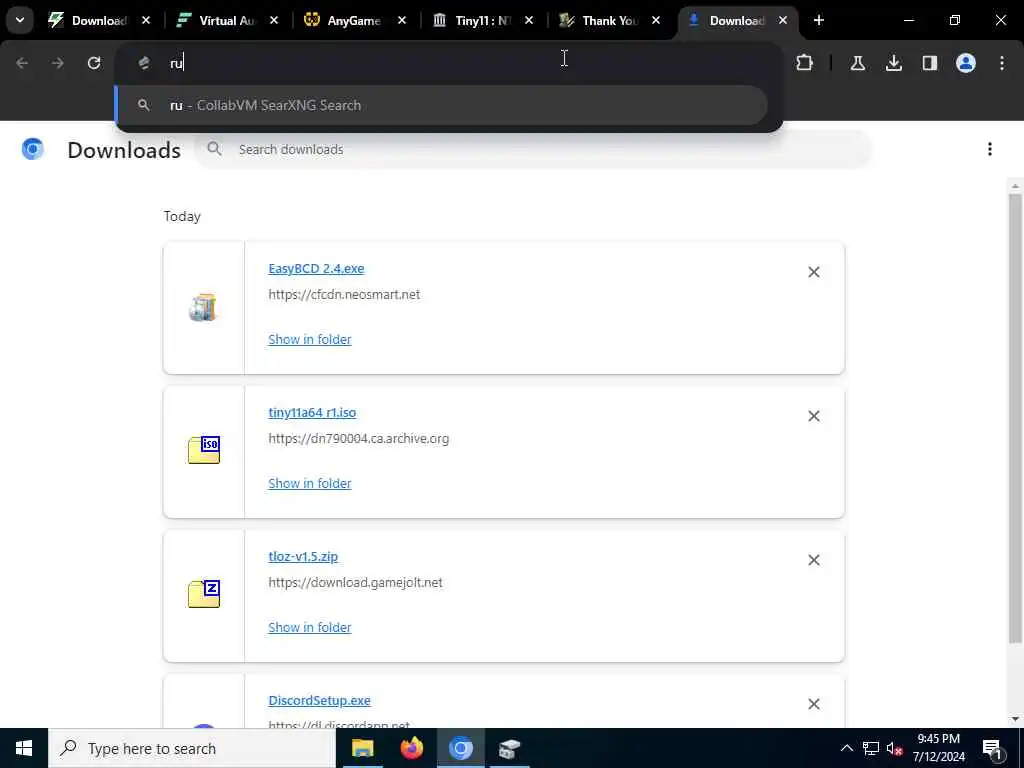Launch Firefox from the taskbar
The height and width of the screenshot is (768, 1024).
411,748
